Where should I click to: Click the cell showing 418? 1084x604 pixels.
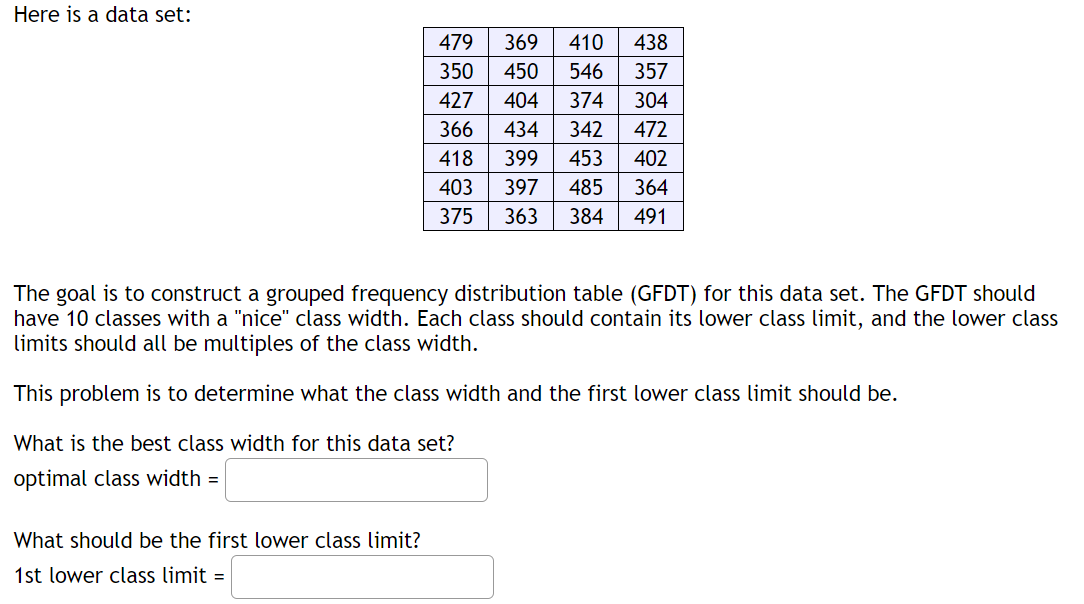click(455, 158)
